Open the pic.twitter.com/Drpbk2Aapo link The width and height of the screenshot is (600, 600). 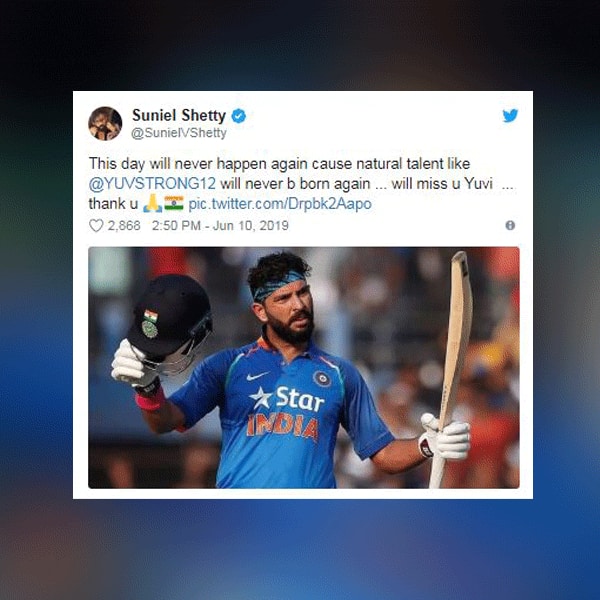coord(280,204)
